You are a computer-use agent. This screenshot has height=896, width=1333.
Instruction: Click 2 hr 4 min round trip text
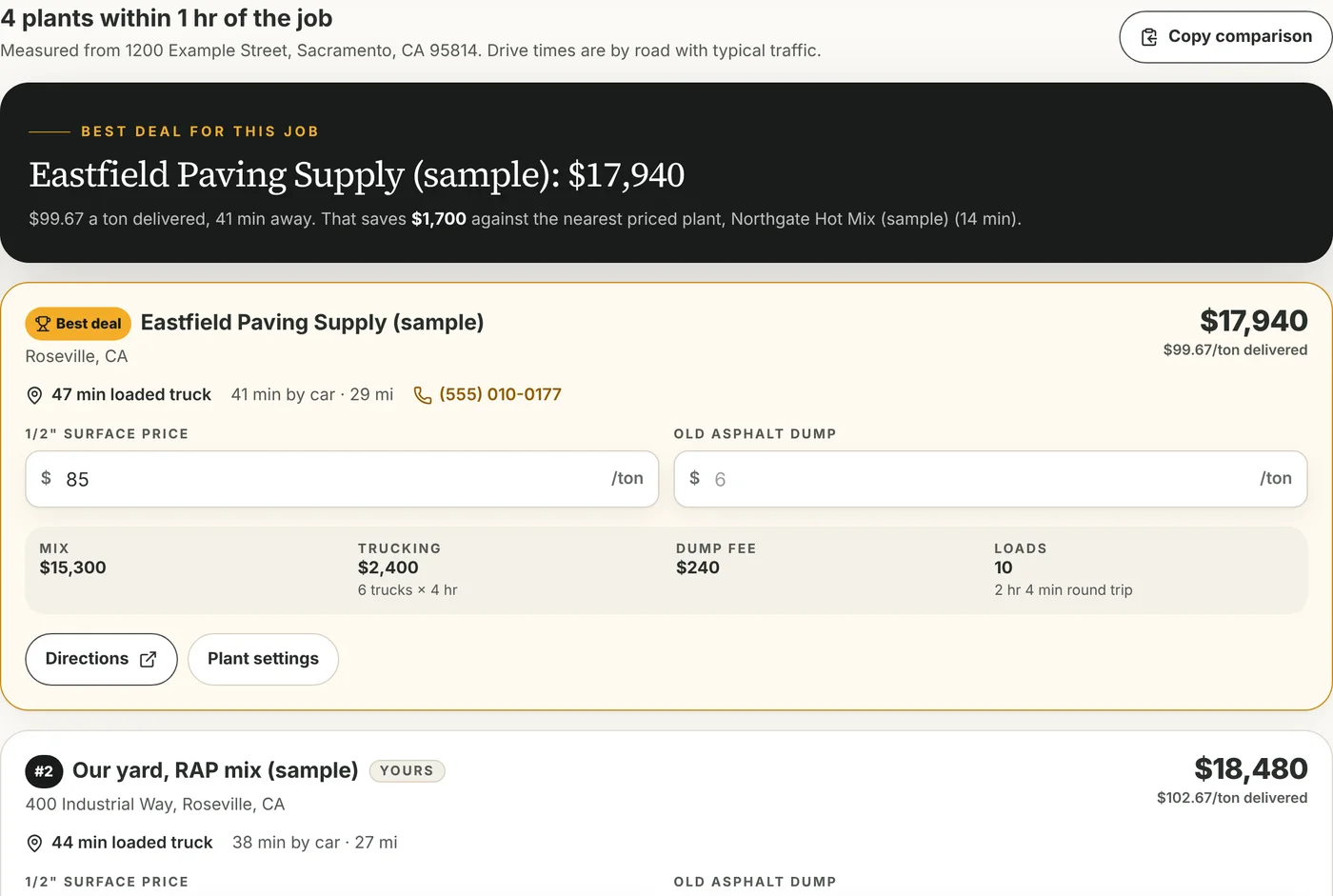click(1064, 590)
